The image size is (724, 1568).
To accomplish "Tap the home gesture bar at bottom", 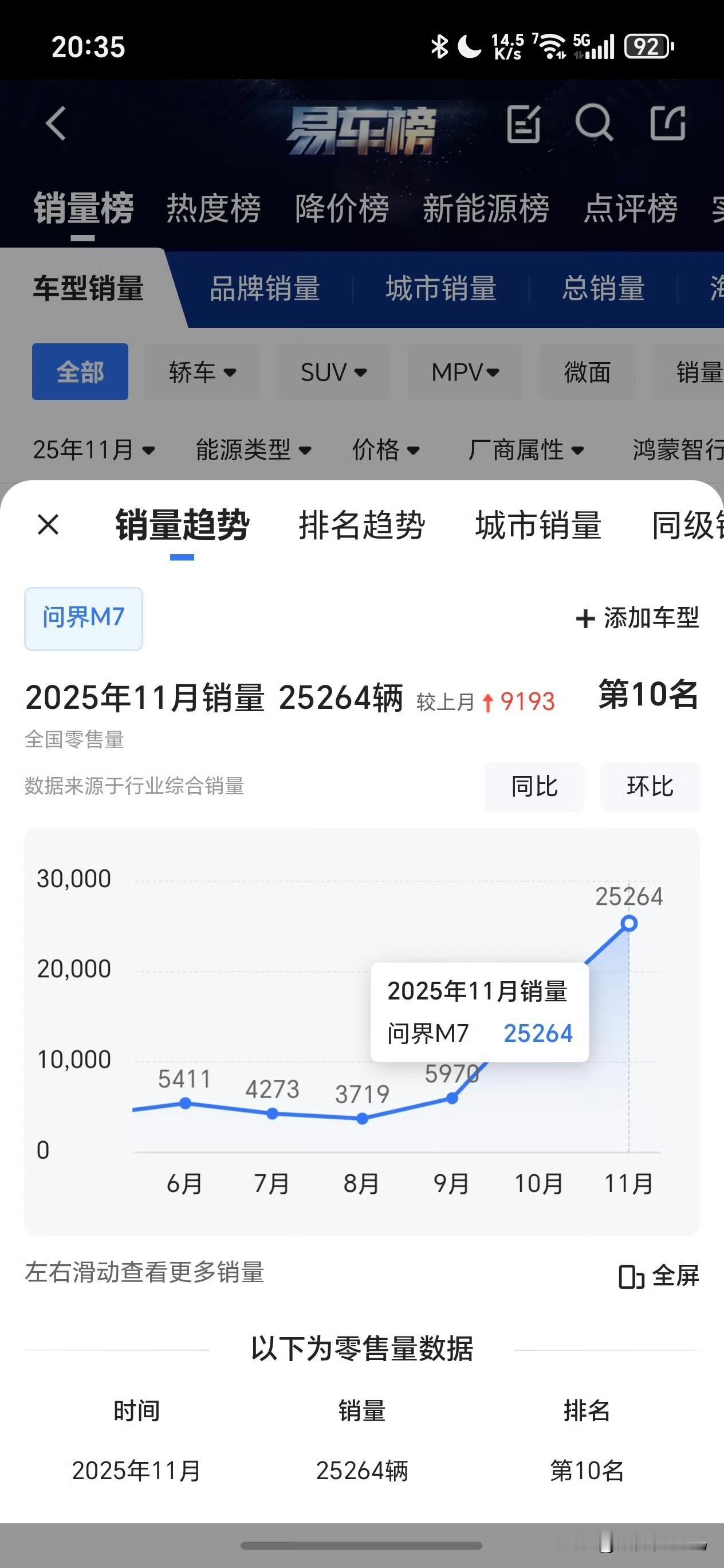I will pos(361,1545).
